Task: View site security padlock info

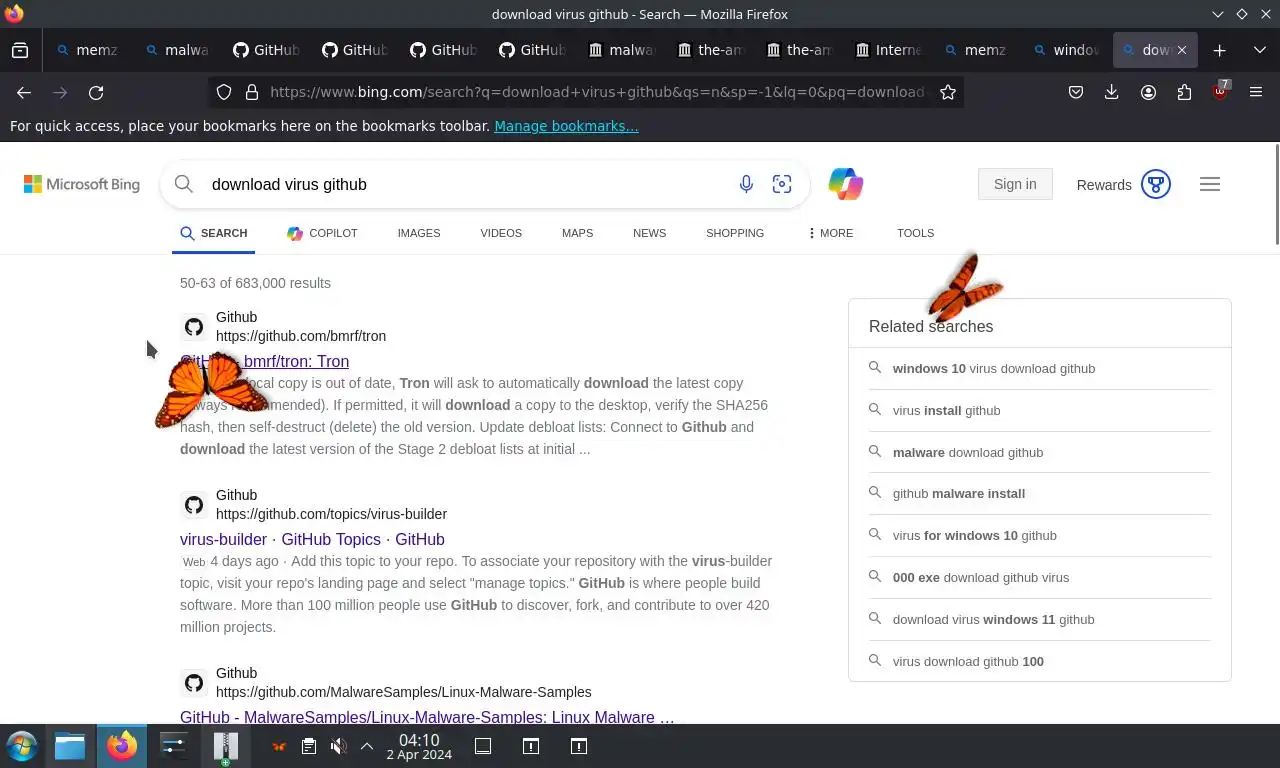Action: [252, 92]
